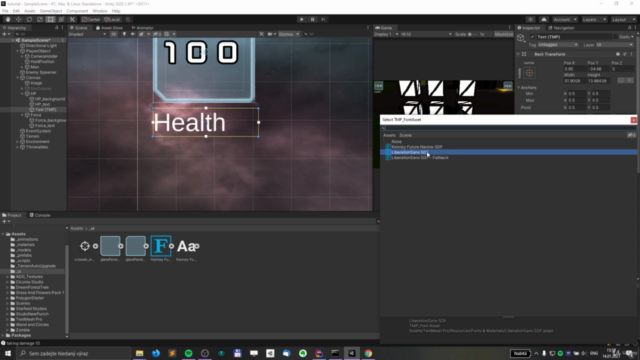Collapse the Anchors section

(518, 87)
